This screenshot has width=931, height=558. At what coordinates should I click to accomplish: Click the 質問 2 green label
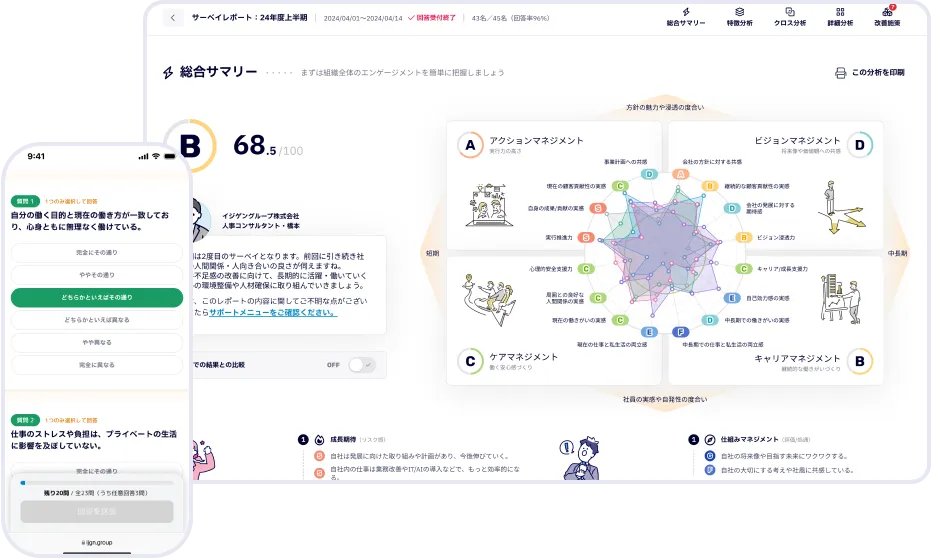click(x=26, y=420)
